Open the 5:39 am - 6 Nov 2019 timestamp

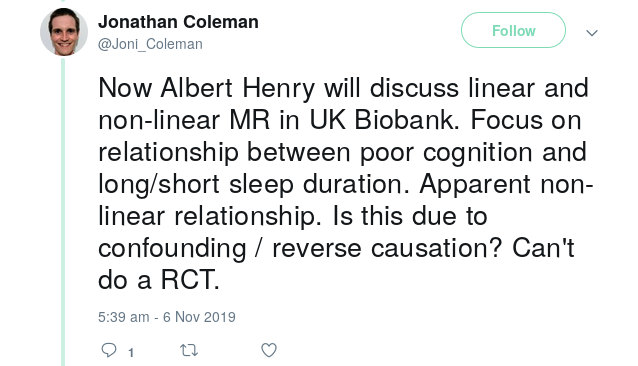pos(167,317)
